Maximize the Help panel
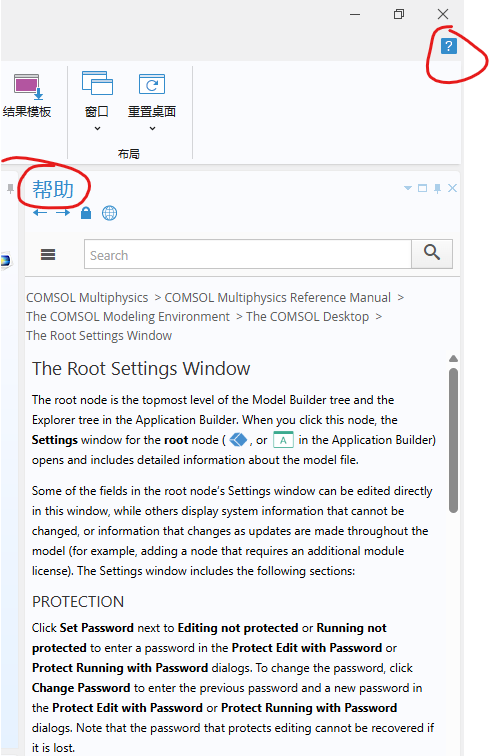The height and width of the screenshot is (756, 490). (422, 188)
